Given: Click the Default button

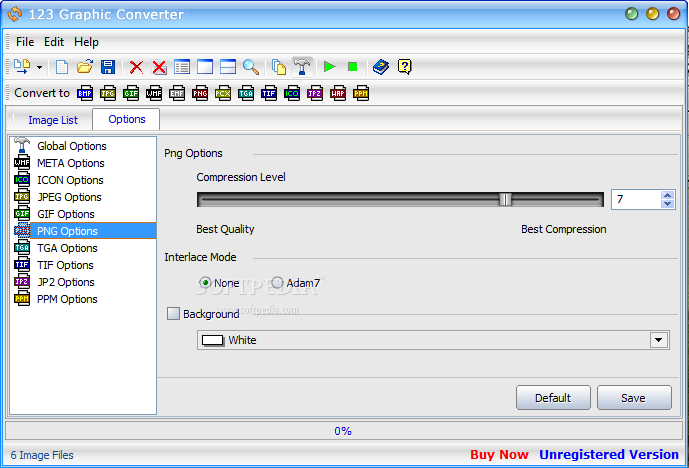Looking at the screenshot, I should click(553, 398).
